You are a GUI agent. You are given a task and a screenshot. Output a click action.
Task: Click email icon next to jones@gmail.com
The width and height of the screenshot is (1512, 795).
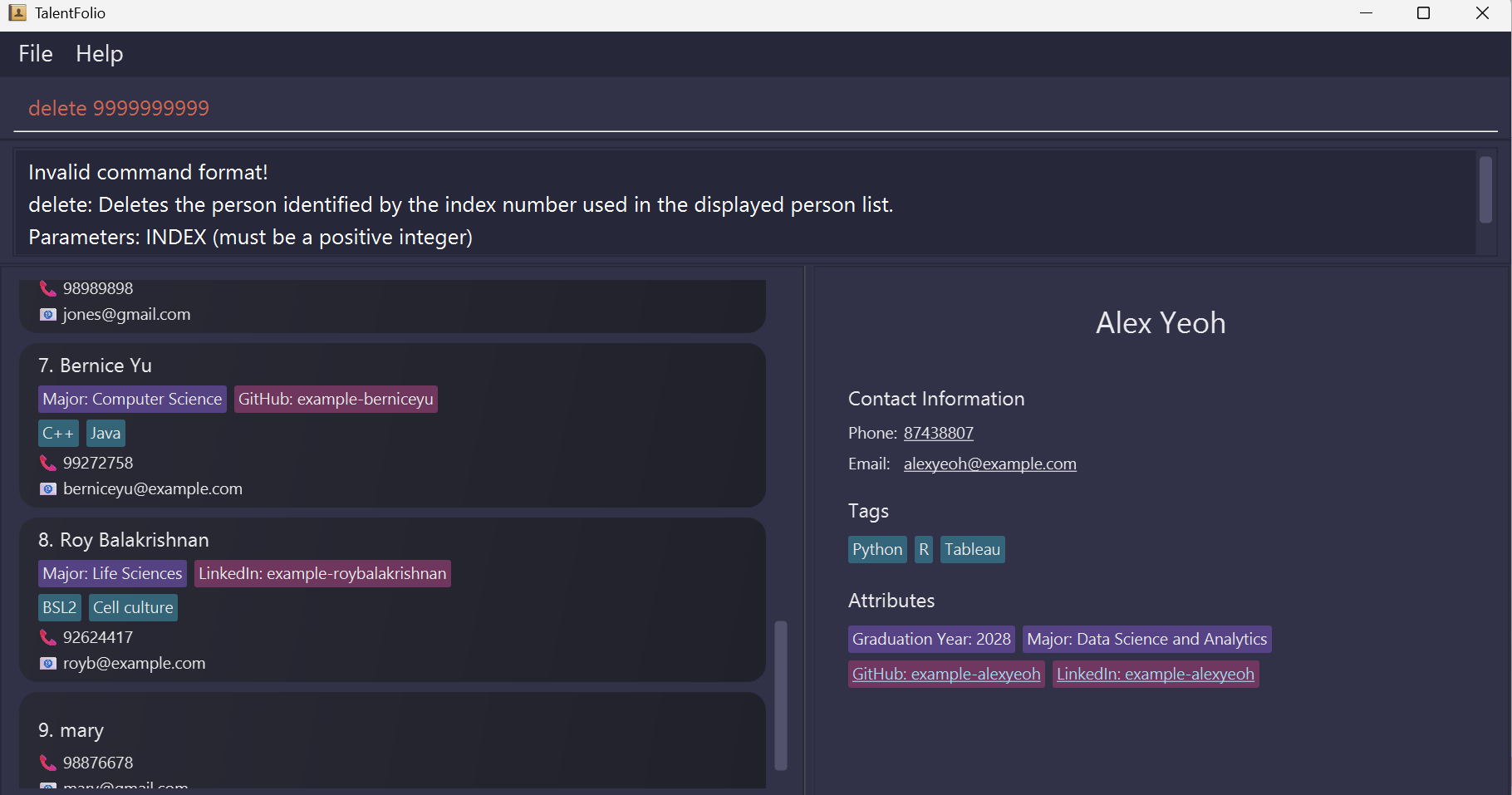coord(48,315)
